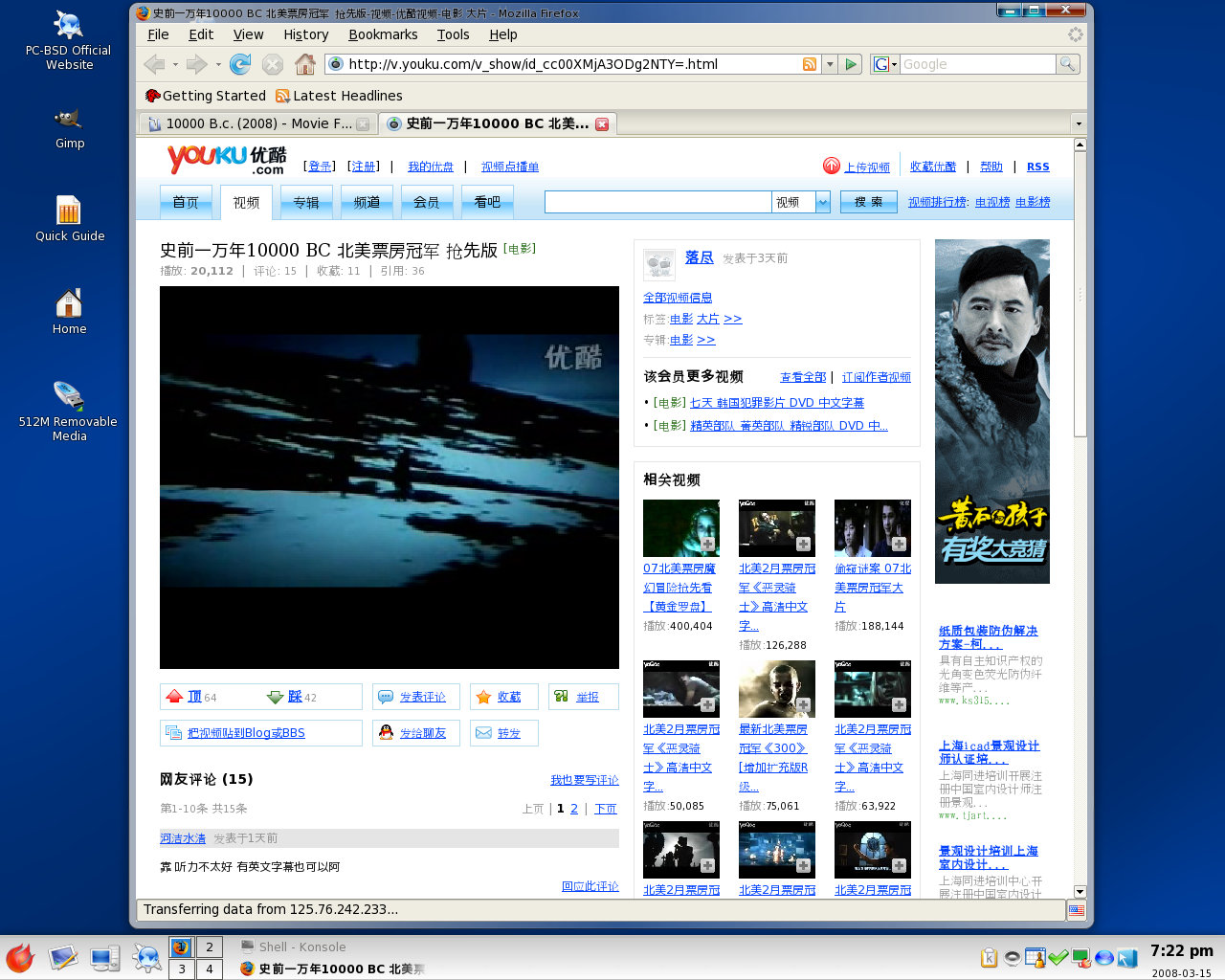Open the Forward history dropdown arrow

(x=218, y=65)
